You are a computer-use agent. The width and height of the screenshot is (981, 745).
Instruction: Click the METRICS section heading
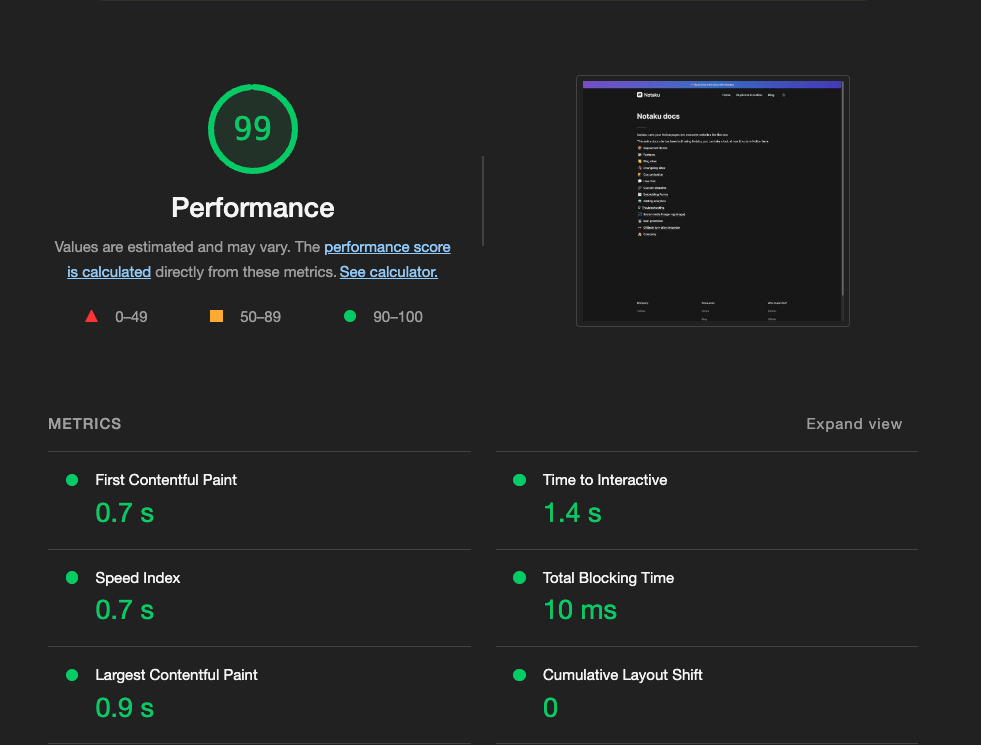coord(84,424)
